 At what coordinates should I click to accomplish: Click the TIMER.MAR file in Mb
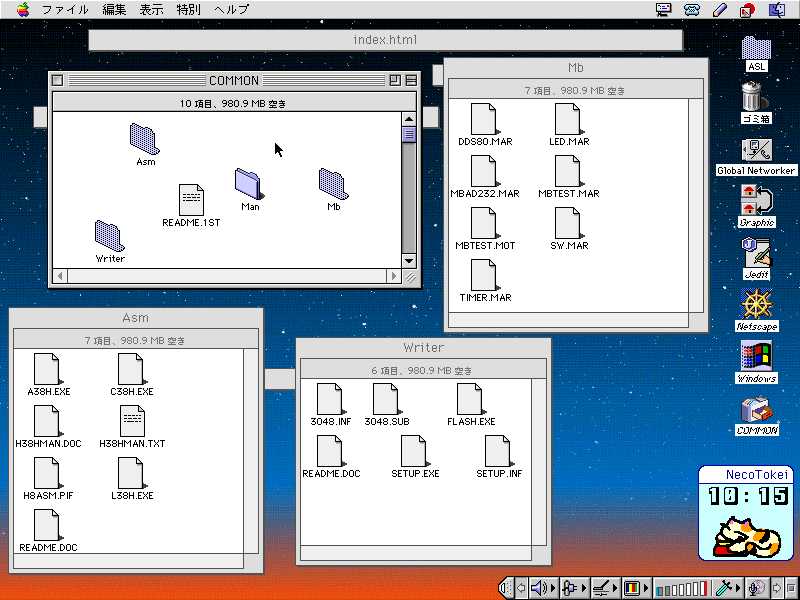(484, 275)
